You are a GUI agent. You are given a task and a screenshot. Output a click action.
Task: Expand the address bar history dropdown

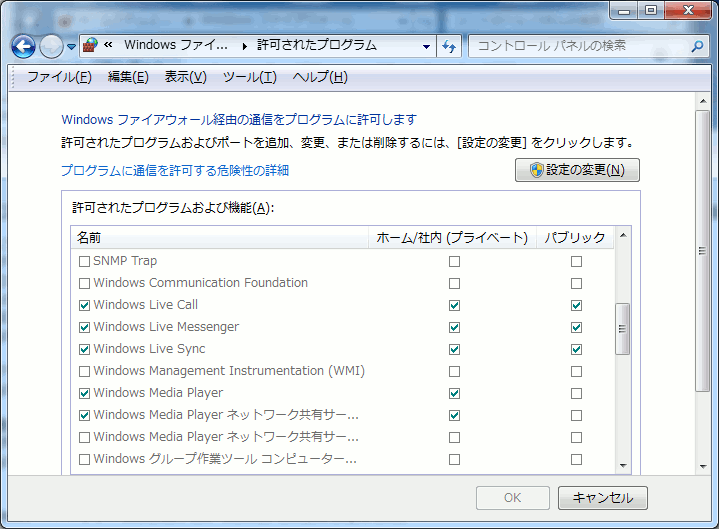[x=426, y=46]
